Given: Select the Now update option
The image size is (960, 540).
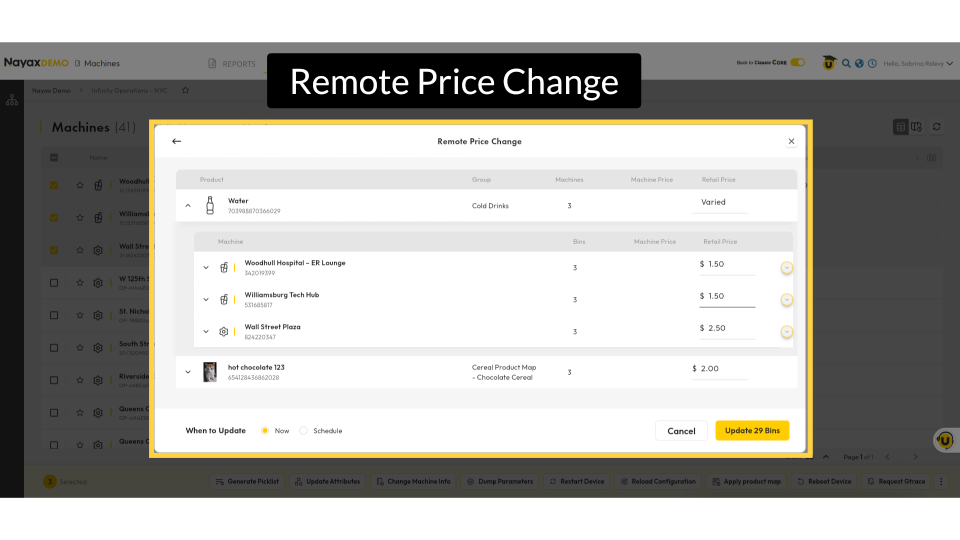Looking at the screenshot, I should coord(265,431).
